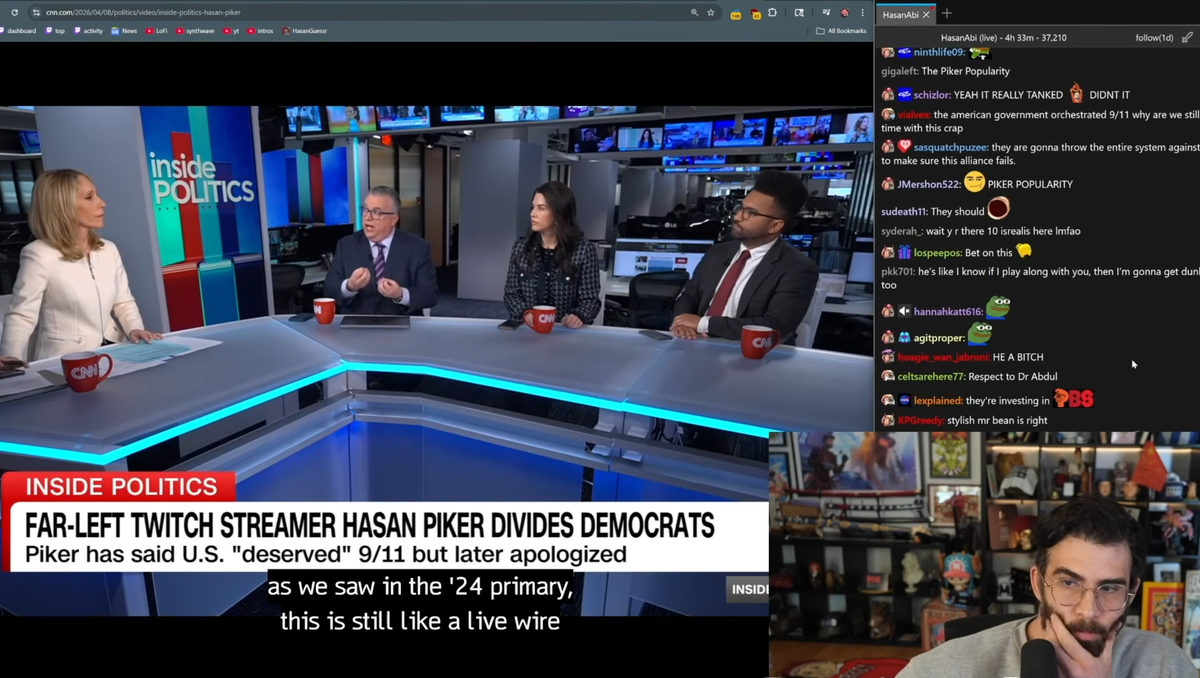Screen dimensions: 1200x678
Task: Open lospeepos's user card
Action: click(937, 253)
